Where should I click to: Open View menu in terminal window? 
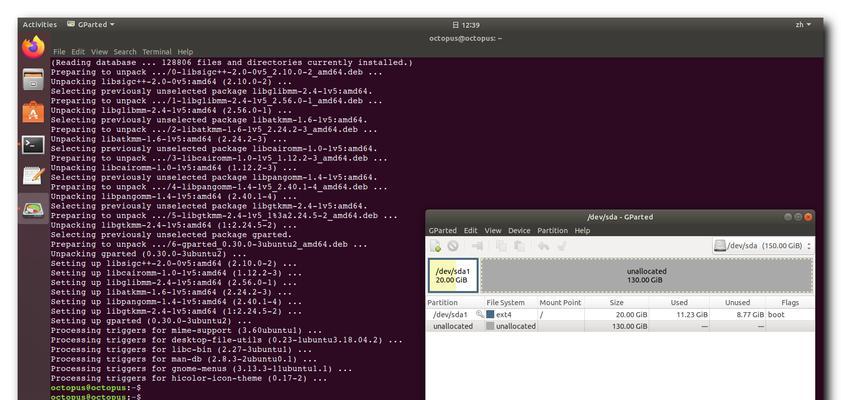99,52
